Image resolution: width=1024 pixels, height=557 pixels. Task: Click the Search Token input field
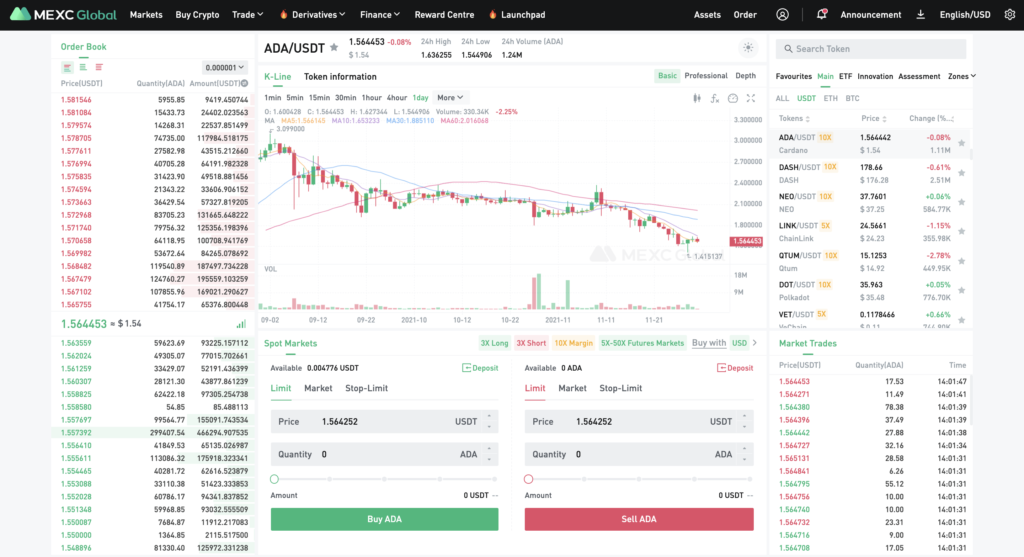871,49
